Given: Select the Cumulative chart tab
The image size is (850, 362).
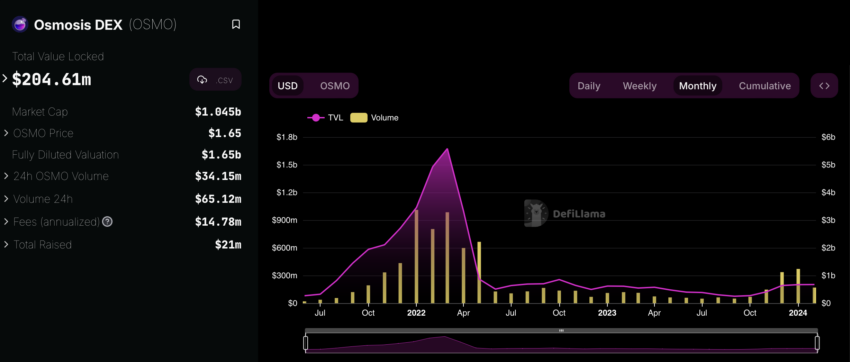Looking at the screenshot, I should [764, 86].
